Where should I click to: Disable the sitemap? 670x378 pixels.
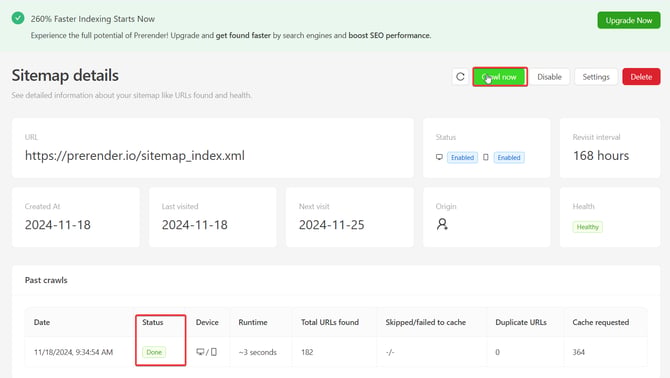coord(550,77)
